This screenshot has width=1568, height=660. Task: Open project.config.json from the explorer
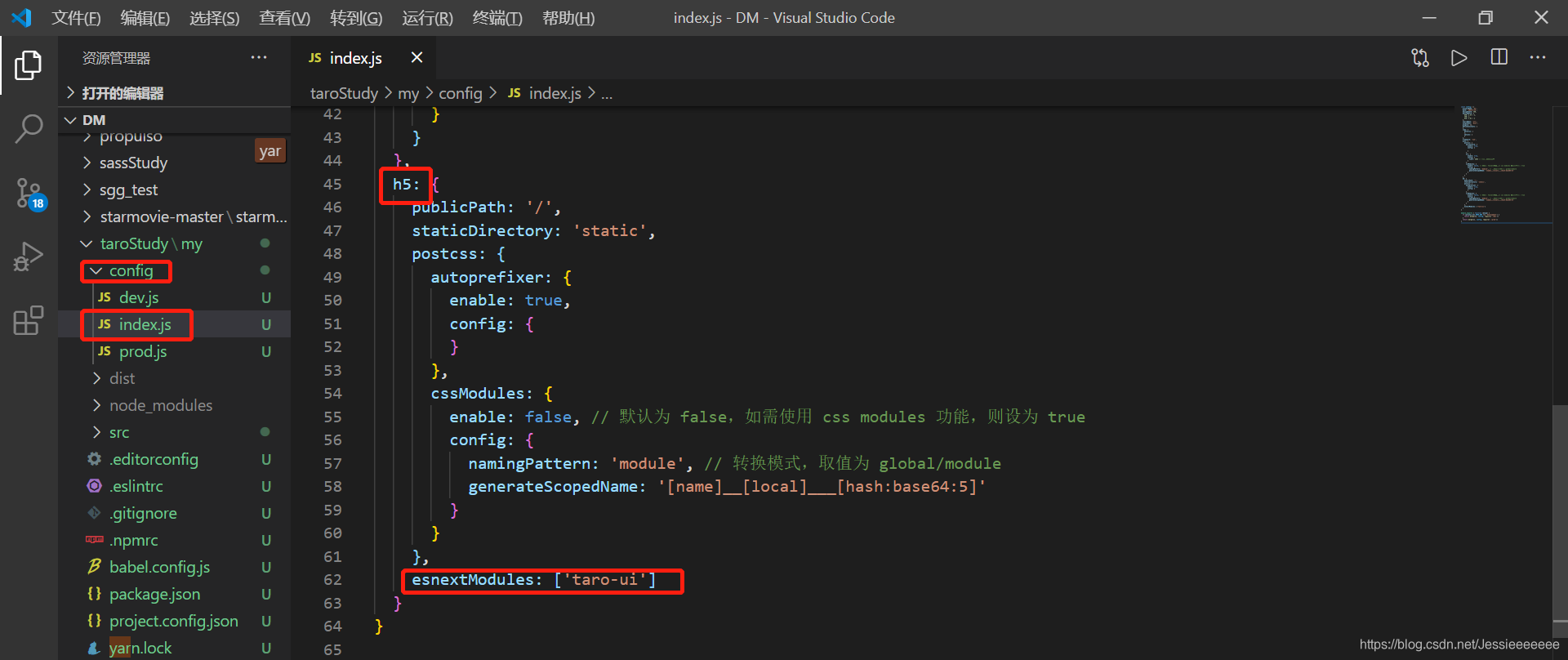point(174,621)
